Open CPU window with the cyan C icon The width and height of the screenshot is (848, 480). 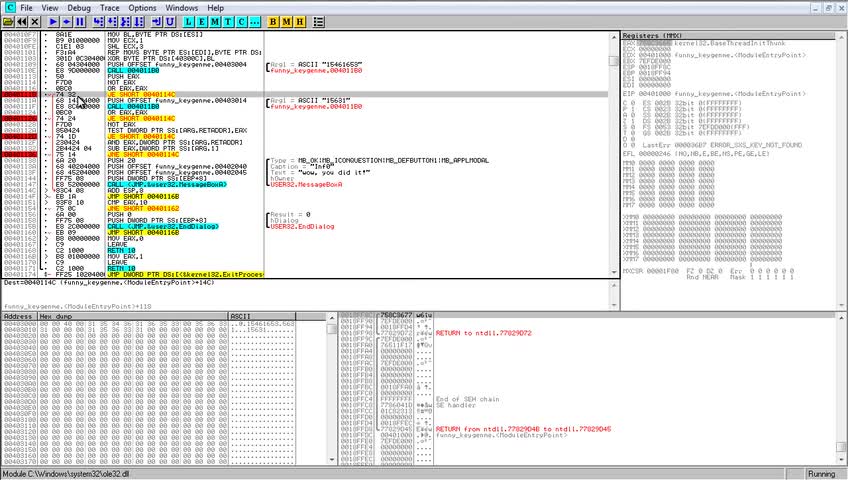click(241, 22)
